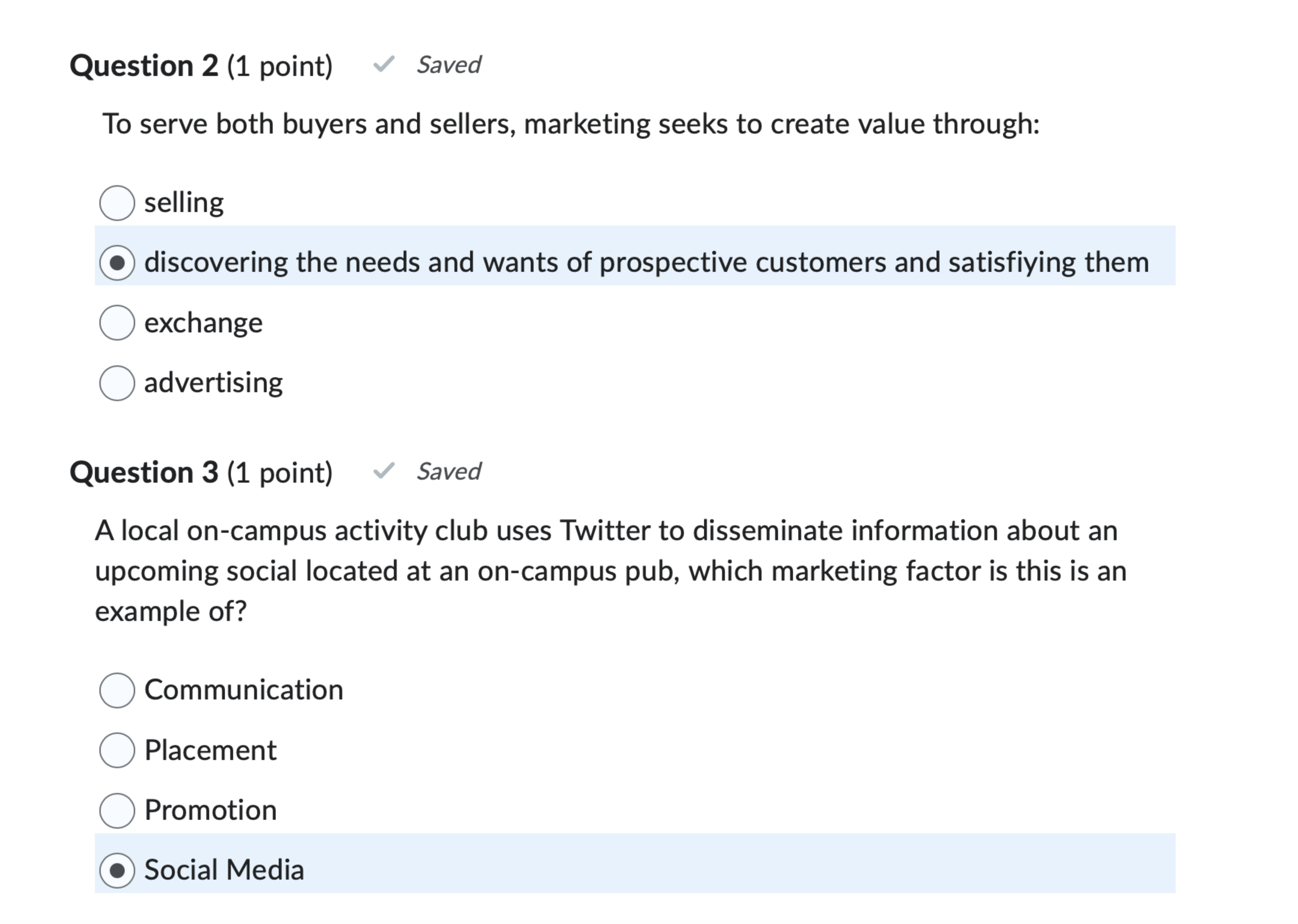Click the 'Saved' text next to Question 3

449,471
